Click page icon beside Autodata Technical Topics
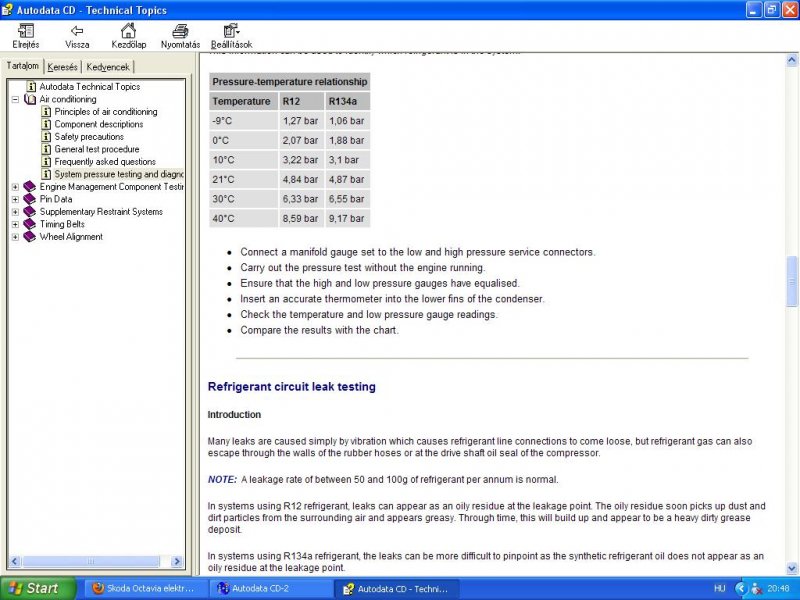Viewport: 800px width, 600px height. [x=31, y=86]
